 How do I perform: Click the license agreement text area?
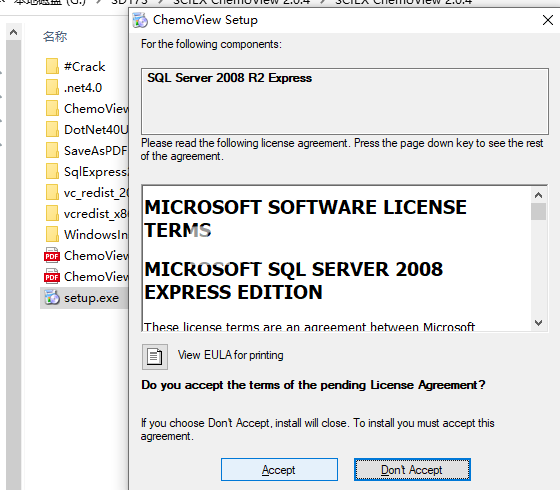[x=336, y=259]
